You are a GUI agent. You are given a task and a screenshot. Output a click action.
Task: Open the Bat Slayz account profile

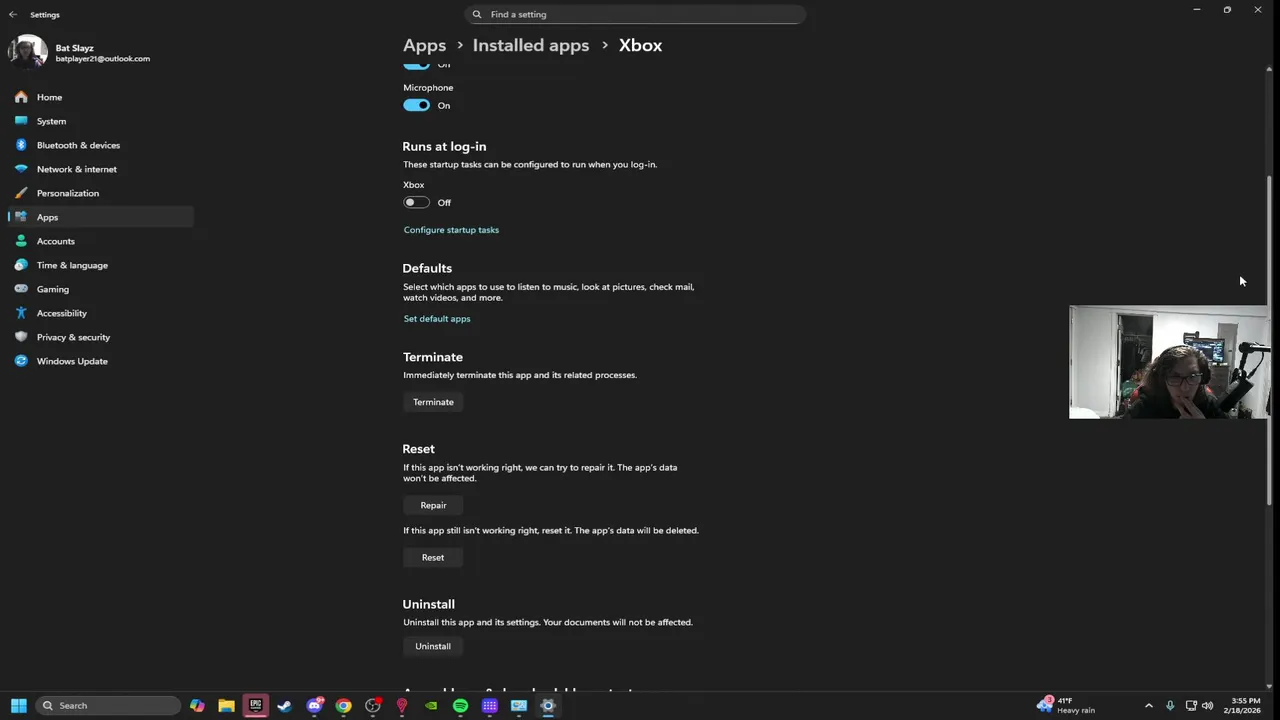(x=80, y=53)
